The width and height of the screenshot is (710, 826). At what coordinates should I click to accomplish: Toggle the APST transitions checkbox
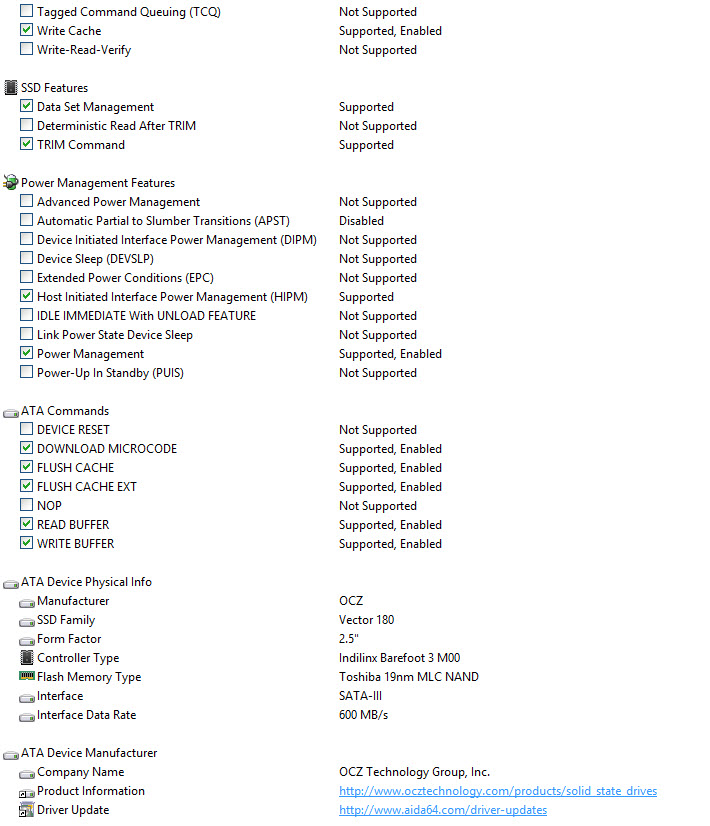(x=26, y=220)
